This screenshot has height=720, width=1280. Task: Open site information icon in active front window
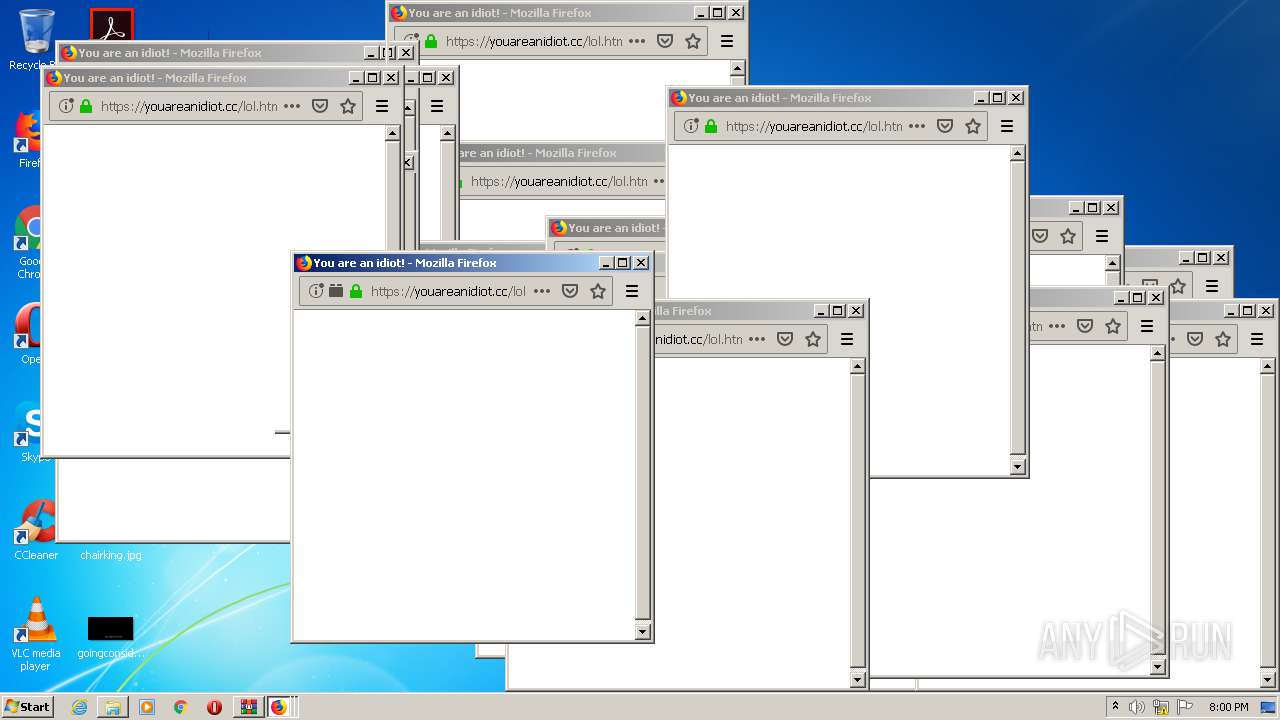pyautogui.click(x=316, y=291)
